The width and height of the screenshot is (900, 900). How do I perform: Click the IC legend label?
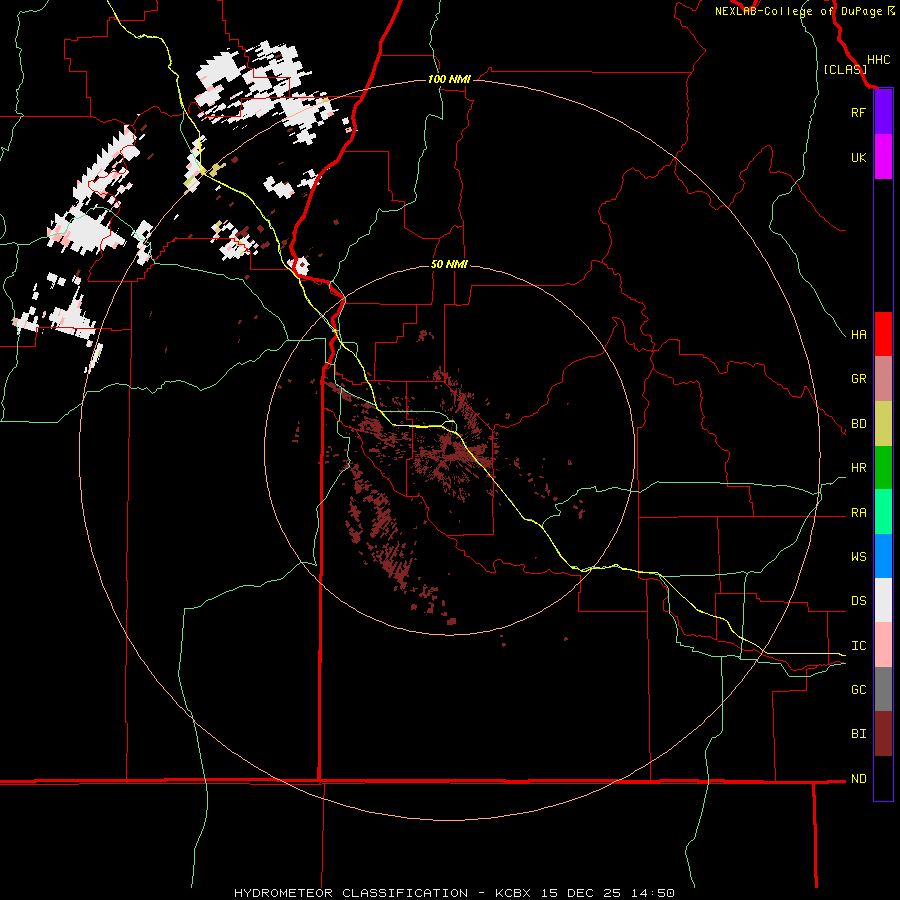858,645
